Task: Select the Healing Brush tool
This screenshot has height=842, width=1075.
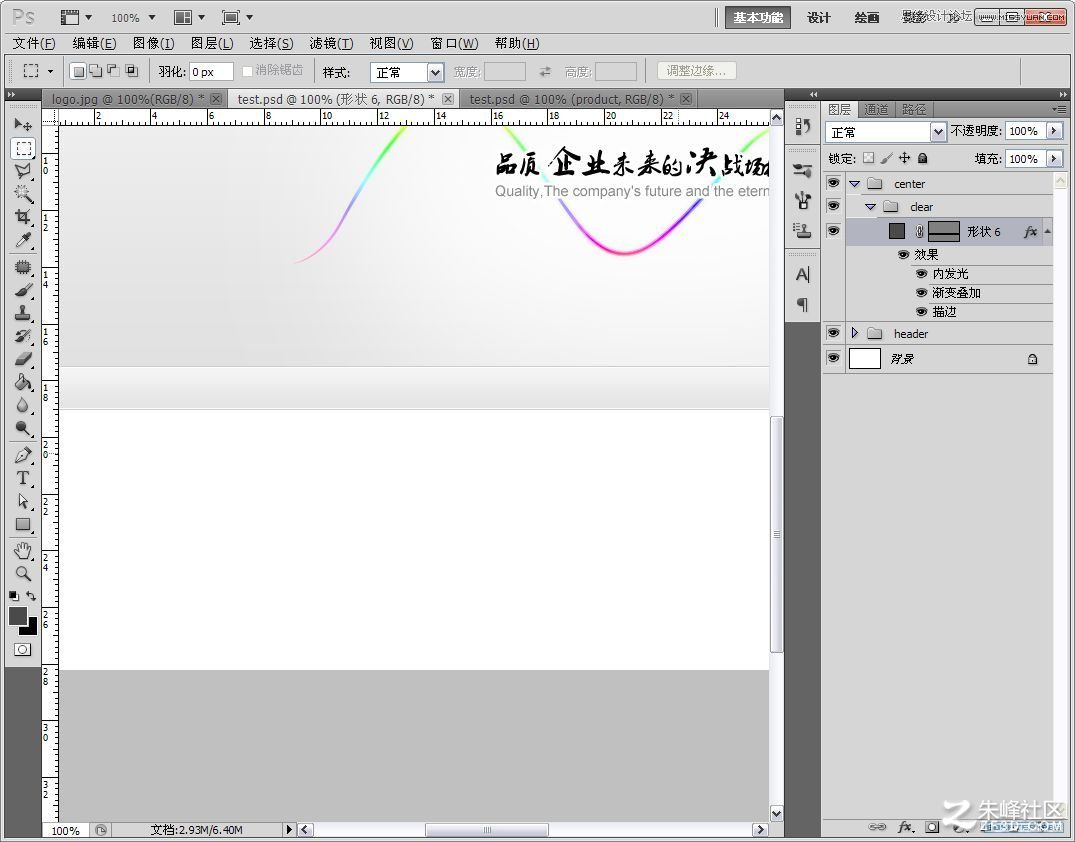Action: (x=23, y=267)
